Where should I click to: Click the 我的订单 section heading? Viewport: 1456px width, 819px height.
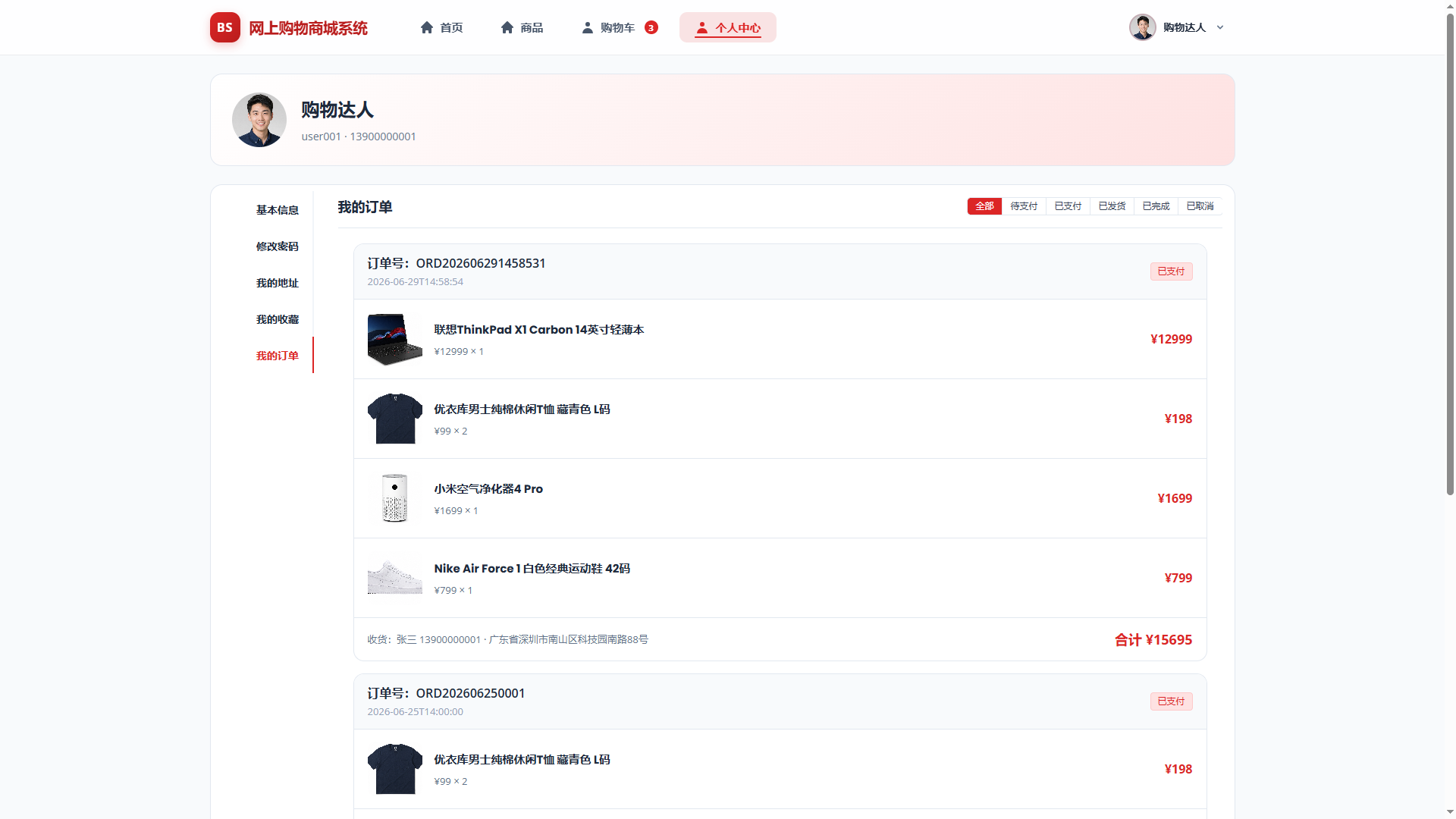click(x=365, y=207)
